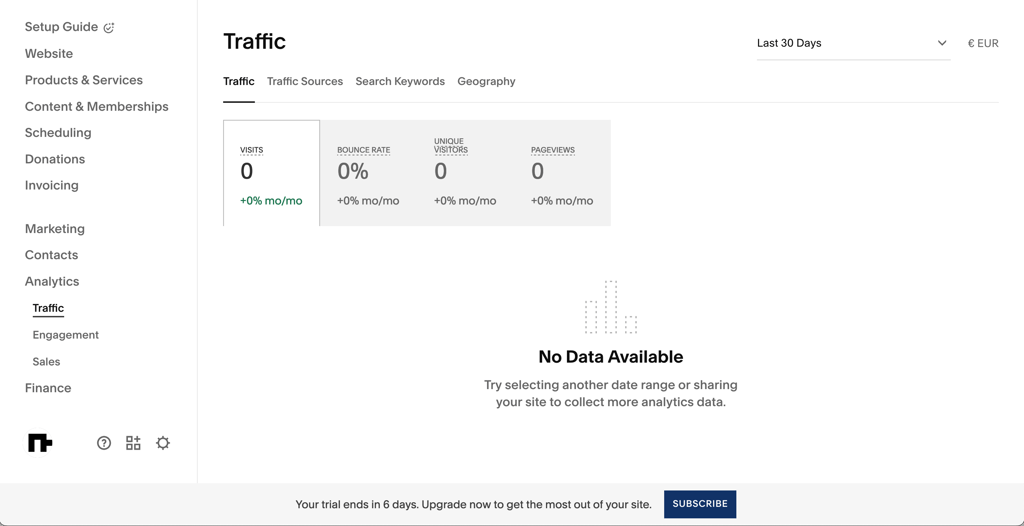
Task: Click the Setup Guide progress icon
Action: click(x=109, y=27)
